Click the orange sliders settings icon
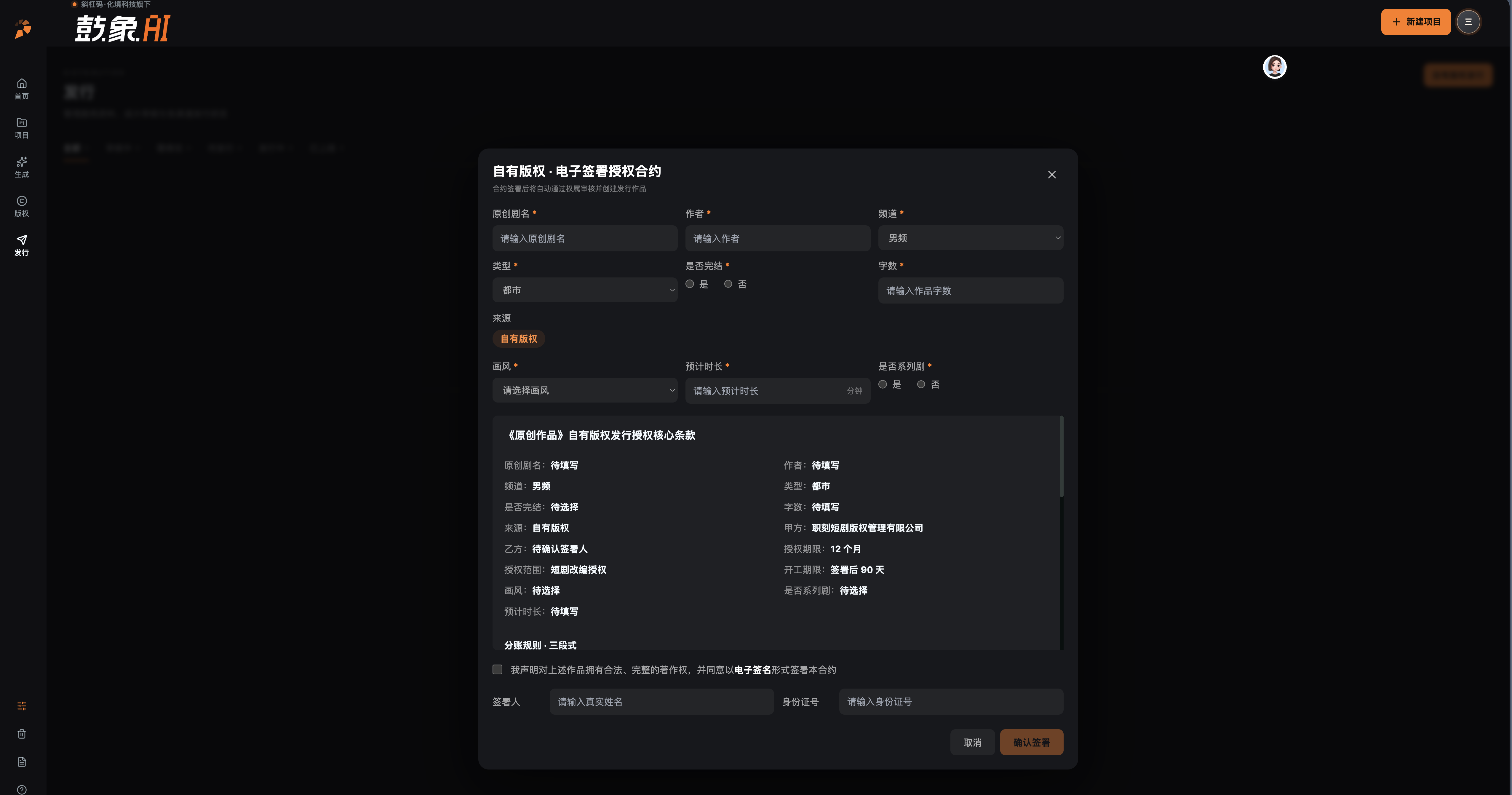Viewport: 1512px width, 795px height. click(22, 706)
